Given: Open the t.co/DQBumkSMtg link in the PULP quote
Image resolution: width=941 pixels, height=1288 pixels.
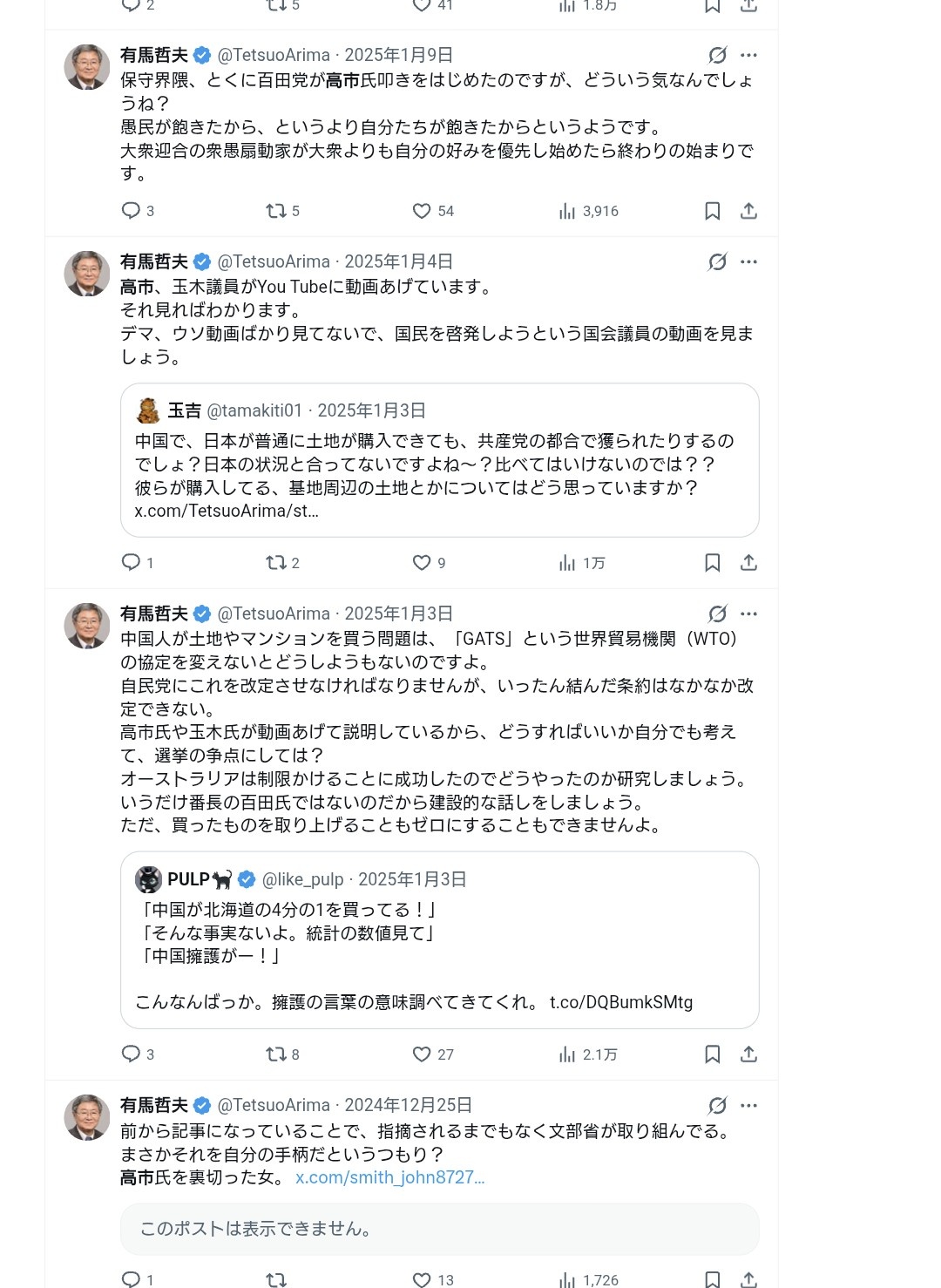Looking at the screenshot, I should 621,1002.
